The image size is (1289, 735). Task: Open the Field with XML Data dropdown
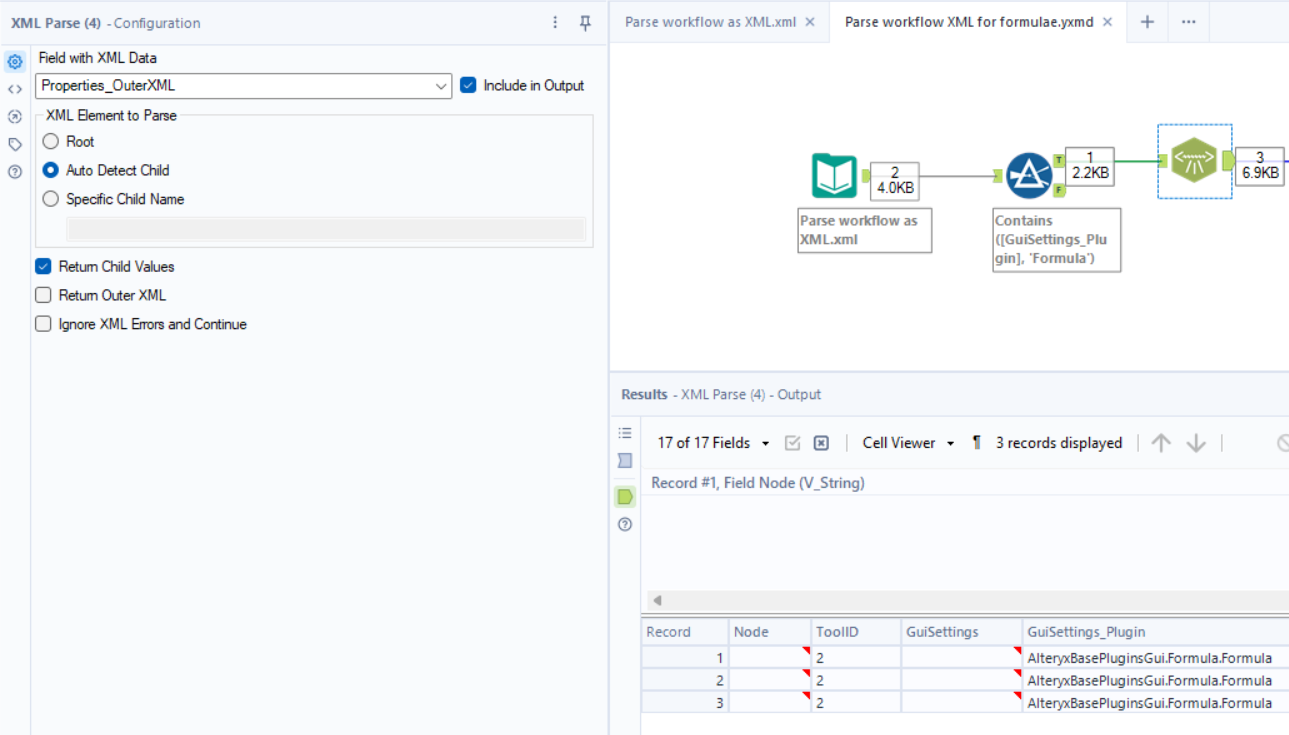(442, 86)
